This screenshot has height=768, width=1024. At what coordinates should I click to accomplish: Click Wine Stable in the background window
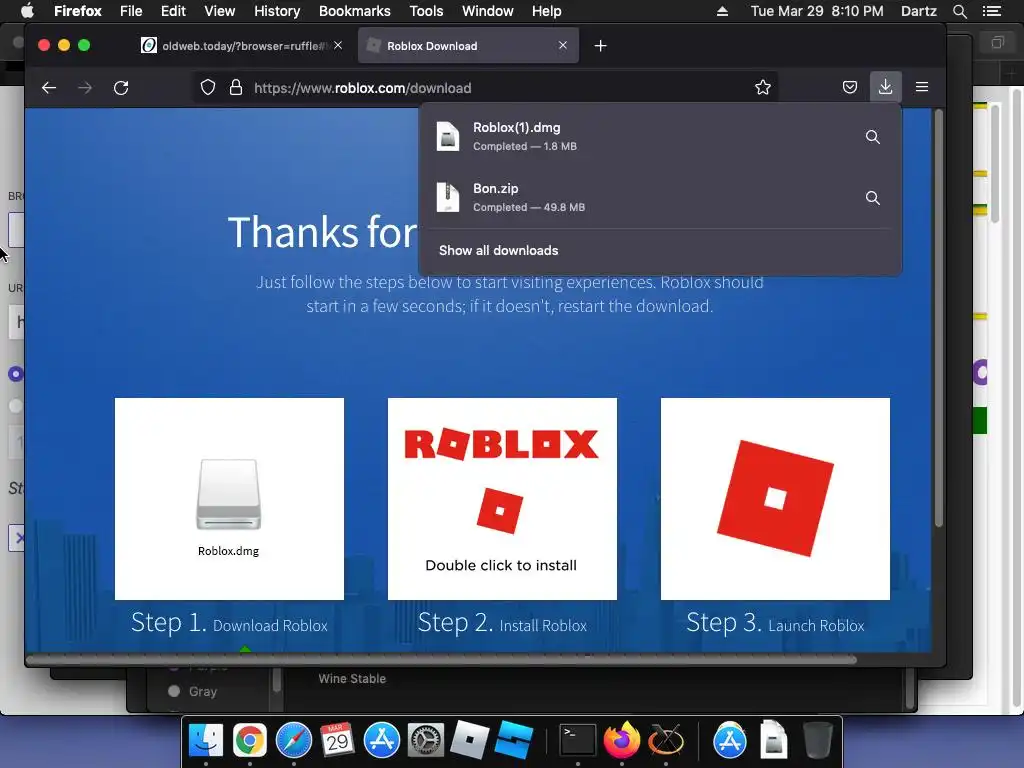coord(352,679)
